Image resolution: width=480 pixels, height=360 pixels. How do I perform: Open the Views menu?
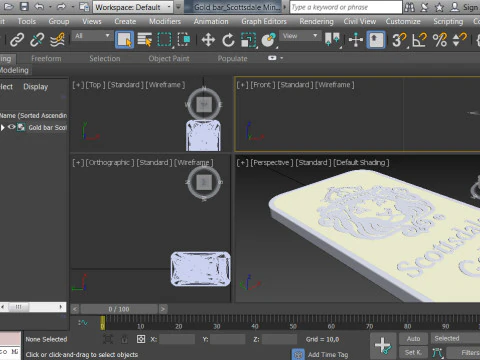[92, 21]
